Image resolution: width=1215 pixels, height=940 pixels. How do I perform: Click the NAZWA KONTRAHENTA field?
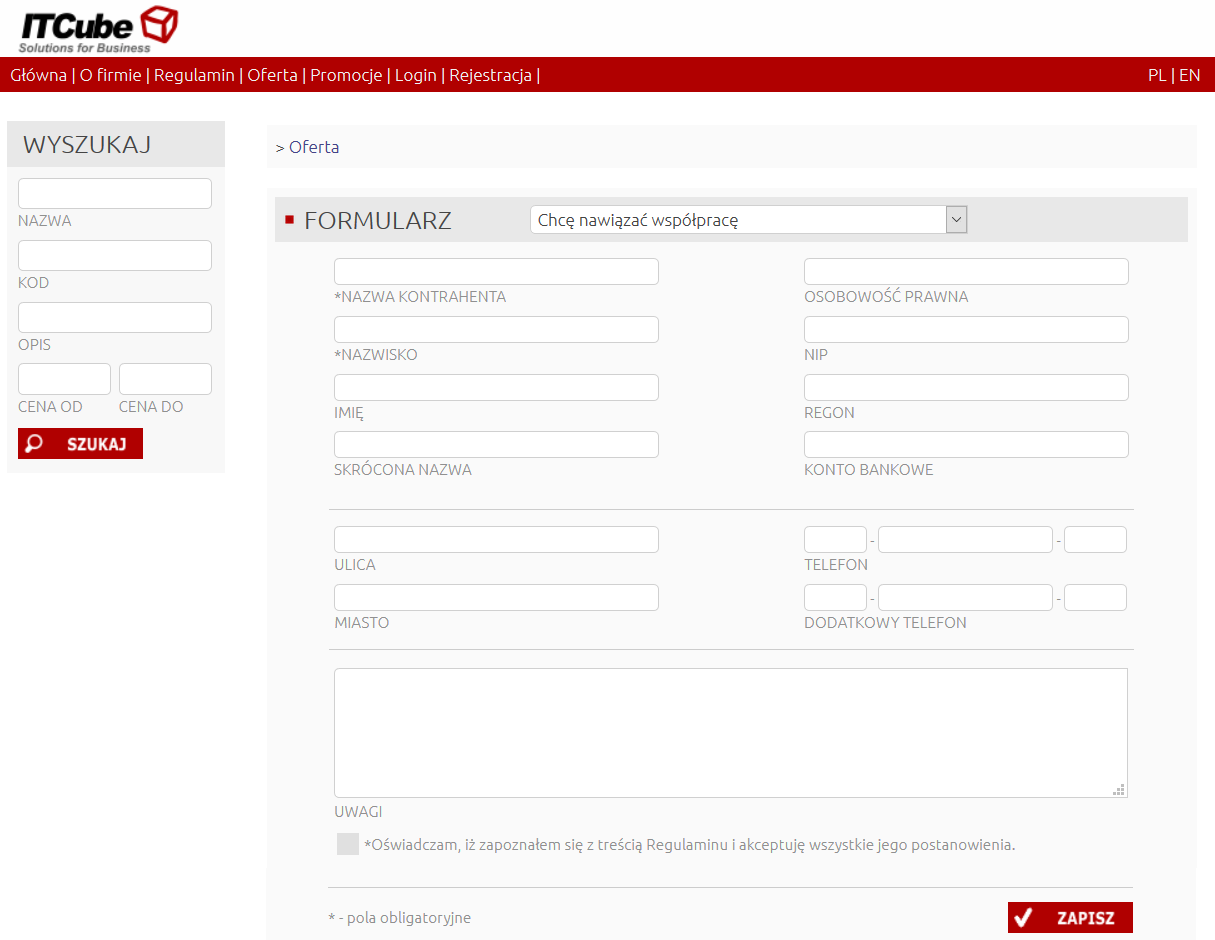(496, 272)
